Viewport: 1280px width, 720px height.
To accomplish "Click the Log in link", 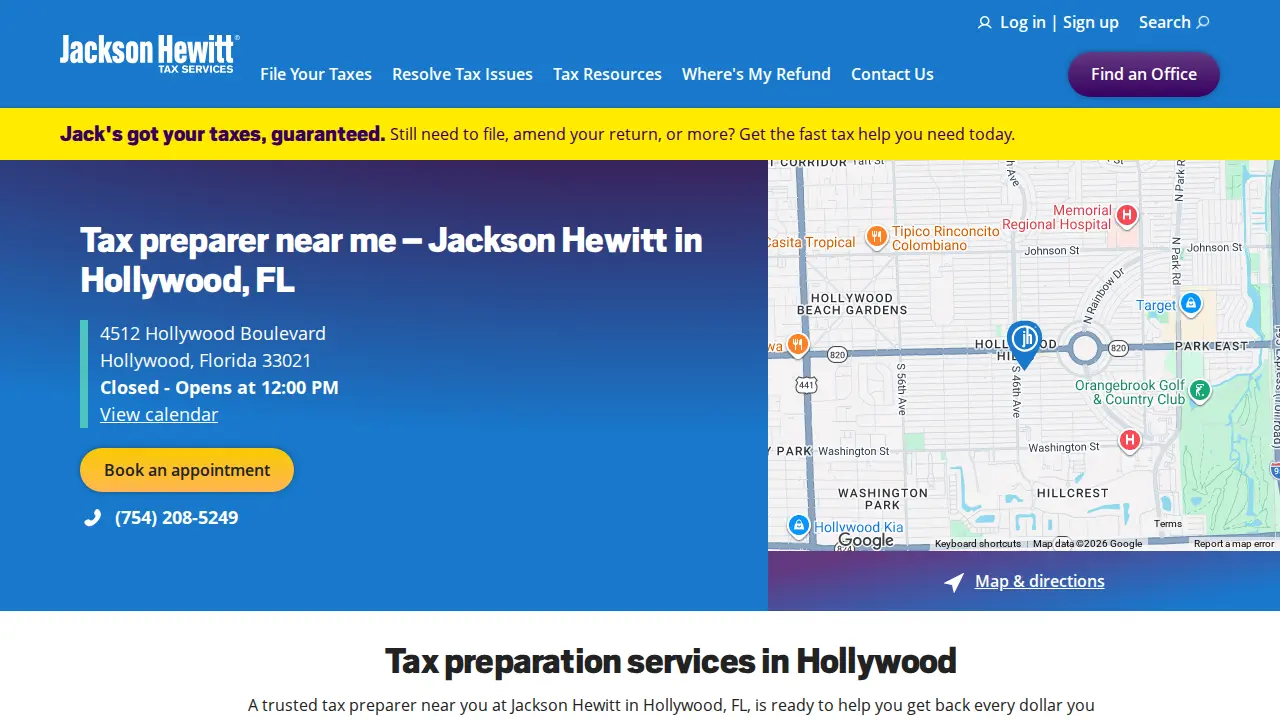I will tap(1023, 22).
